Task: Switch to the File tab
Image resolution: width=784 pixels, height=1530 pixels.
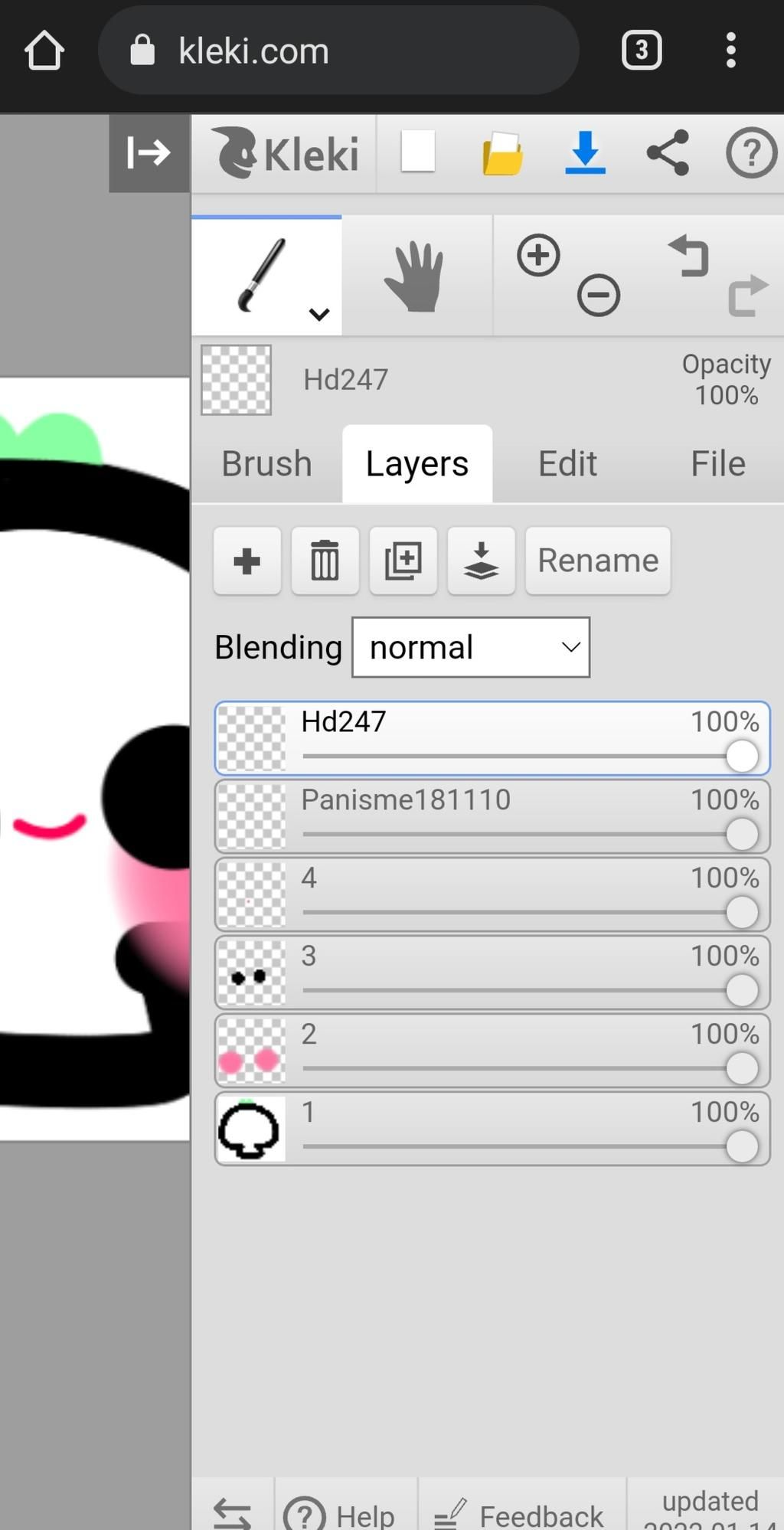Action: tap(718, 464)
